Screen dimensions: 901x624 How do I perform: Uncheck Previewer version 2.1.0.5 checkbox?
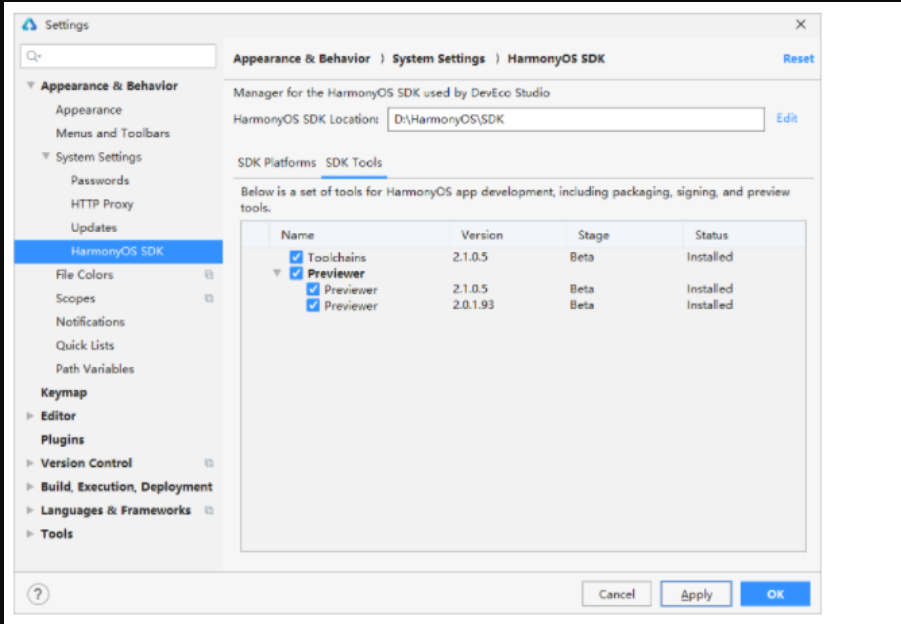(313, 289)
